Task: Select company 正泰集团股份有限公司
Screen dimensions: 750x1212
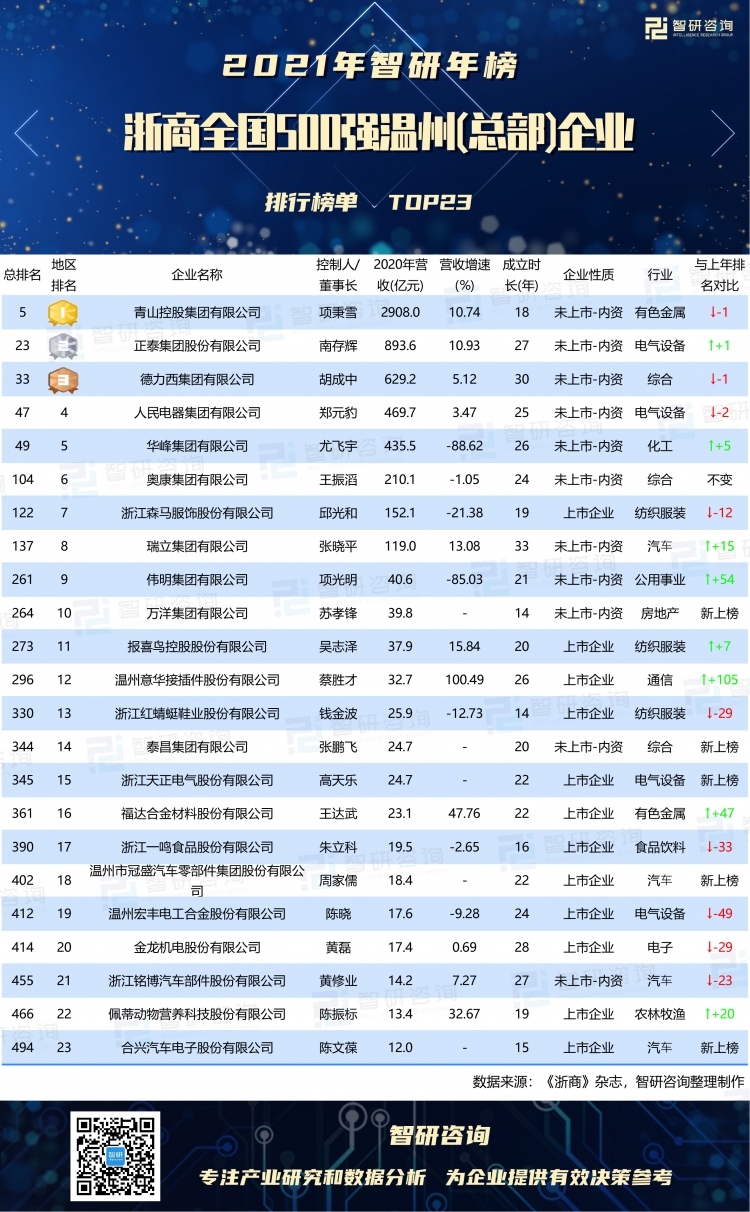Action: pos(197,346)
